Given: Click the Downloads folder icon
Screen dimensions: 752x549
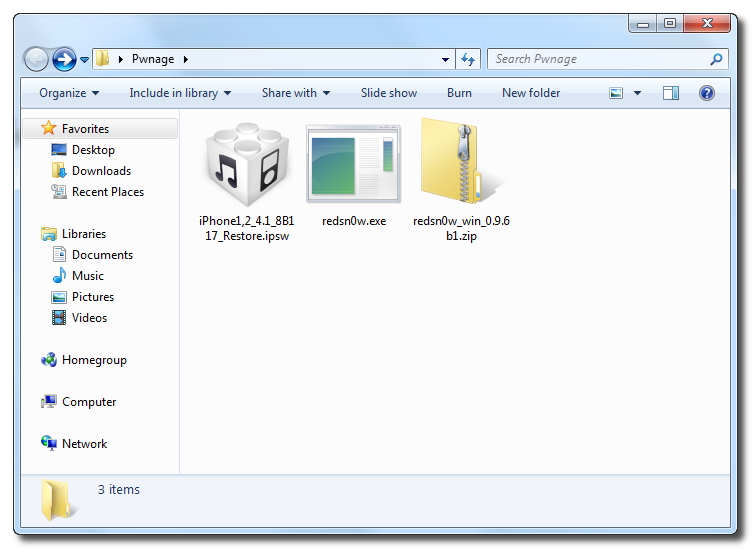Looking at the screenshot, I should click(x=59, y=170).
